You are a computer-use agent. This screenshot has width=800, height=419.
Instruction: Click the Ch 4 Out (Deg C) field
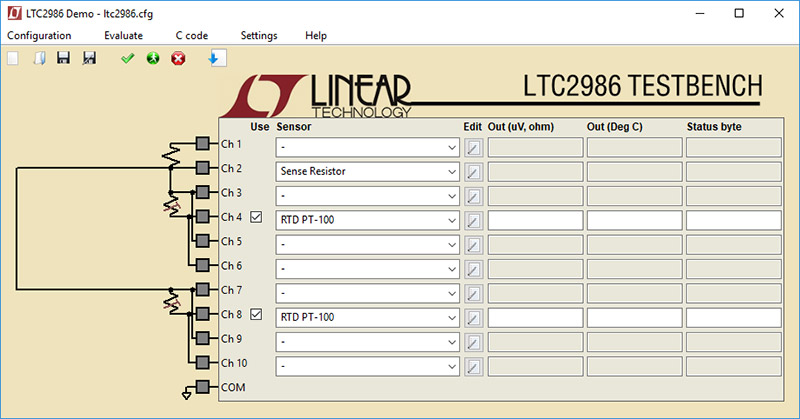pyautogui.click(x=634, y=220)
